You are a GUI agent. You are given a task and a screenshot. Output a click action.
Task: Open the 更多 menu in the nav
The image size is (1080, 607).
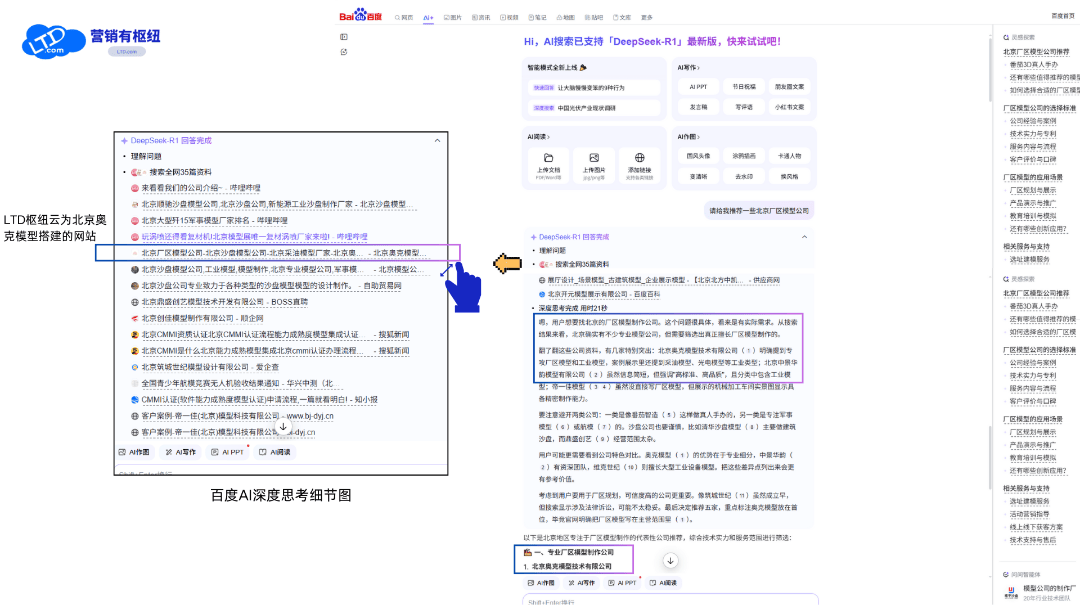[647, 17]
